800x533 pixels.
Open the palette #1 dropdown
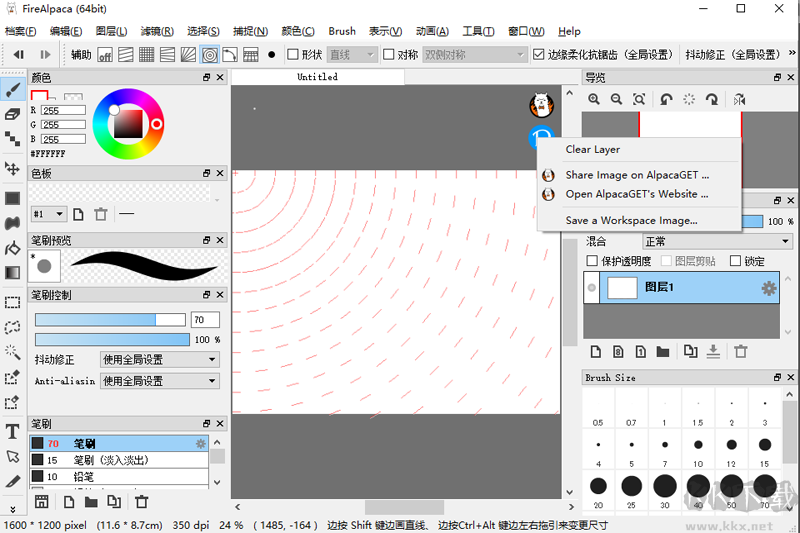click(48, 214)
